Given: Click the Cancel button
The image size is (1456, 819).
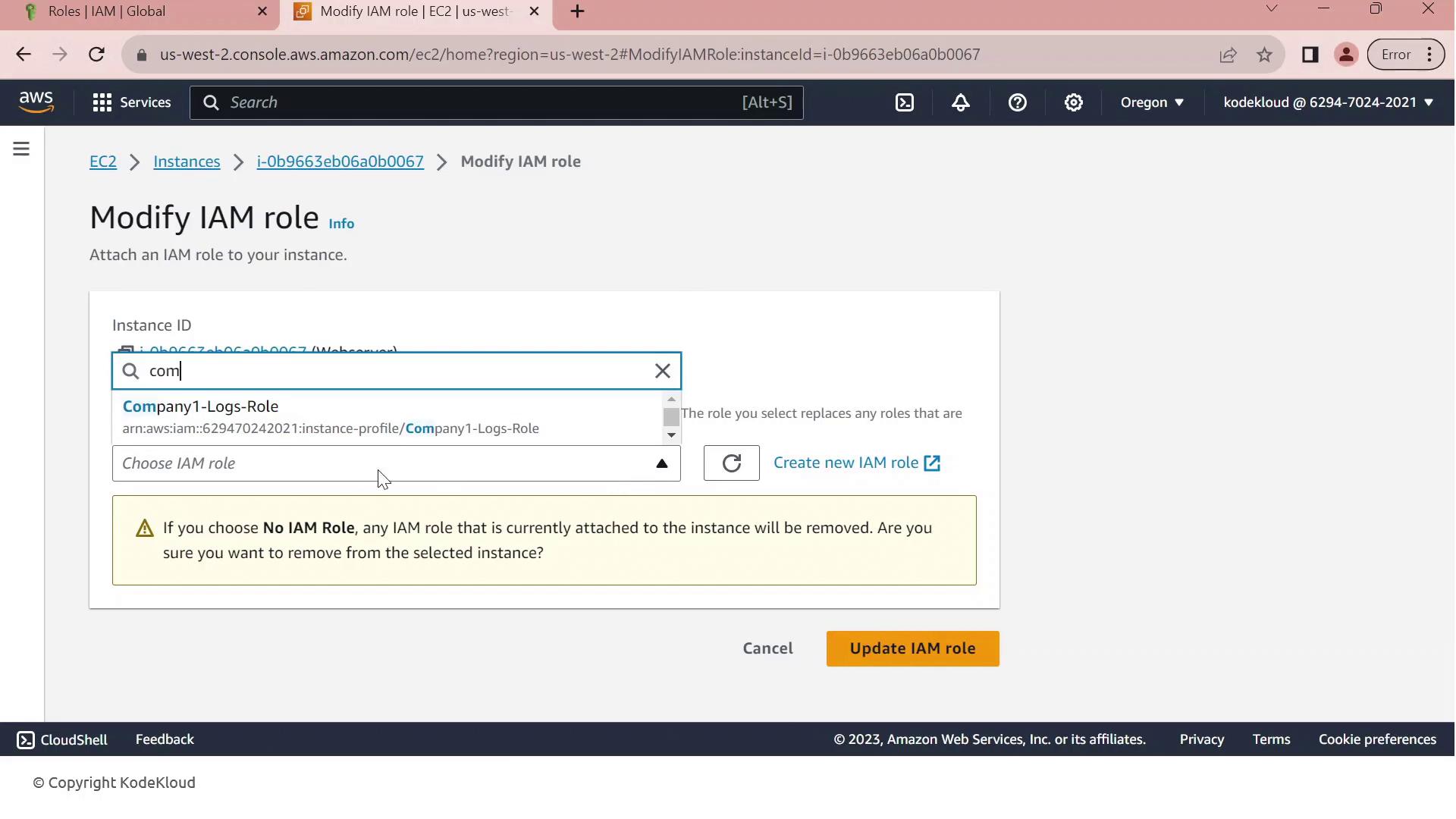Looking at the screenshot, I should tap(767, 648).
